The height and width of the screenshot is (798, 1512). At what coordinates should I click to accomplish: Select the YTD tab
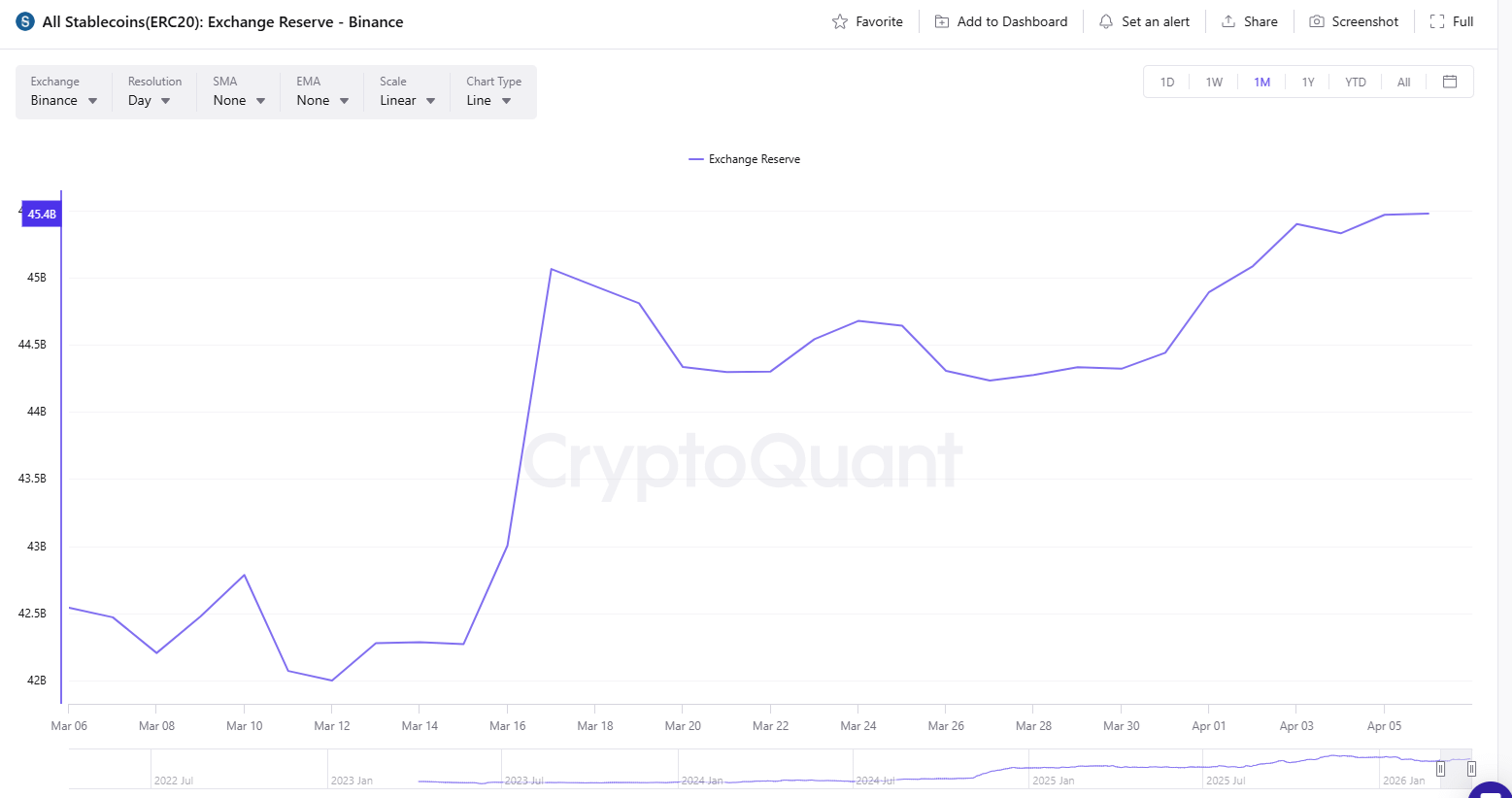[1355, 82]
